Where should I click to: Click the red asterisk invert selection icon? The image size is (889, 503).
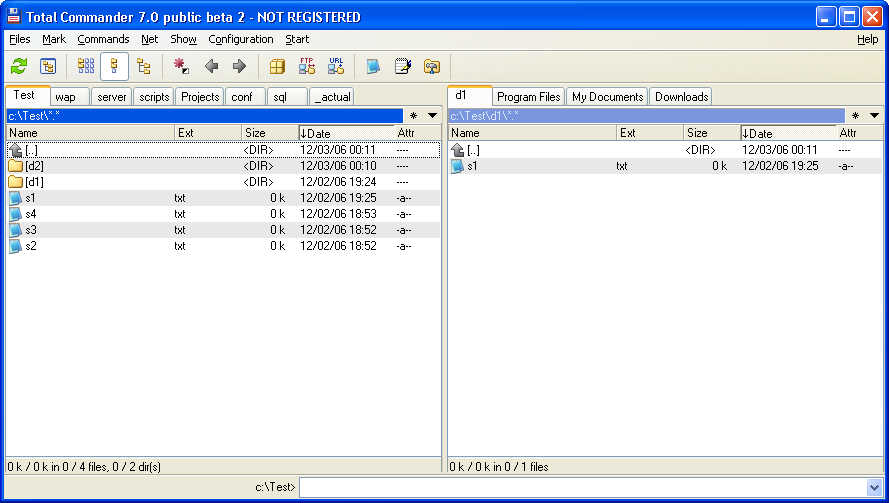click(181, 66)
